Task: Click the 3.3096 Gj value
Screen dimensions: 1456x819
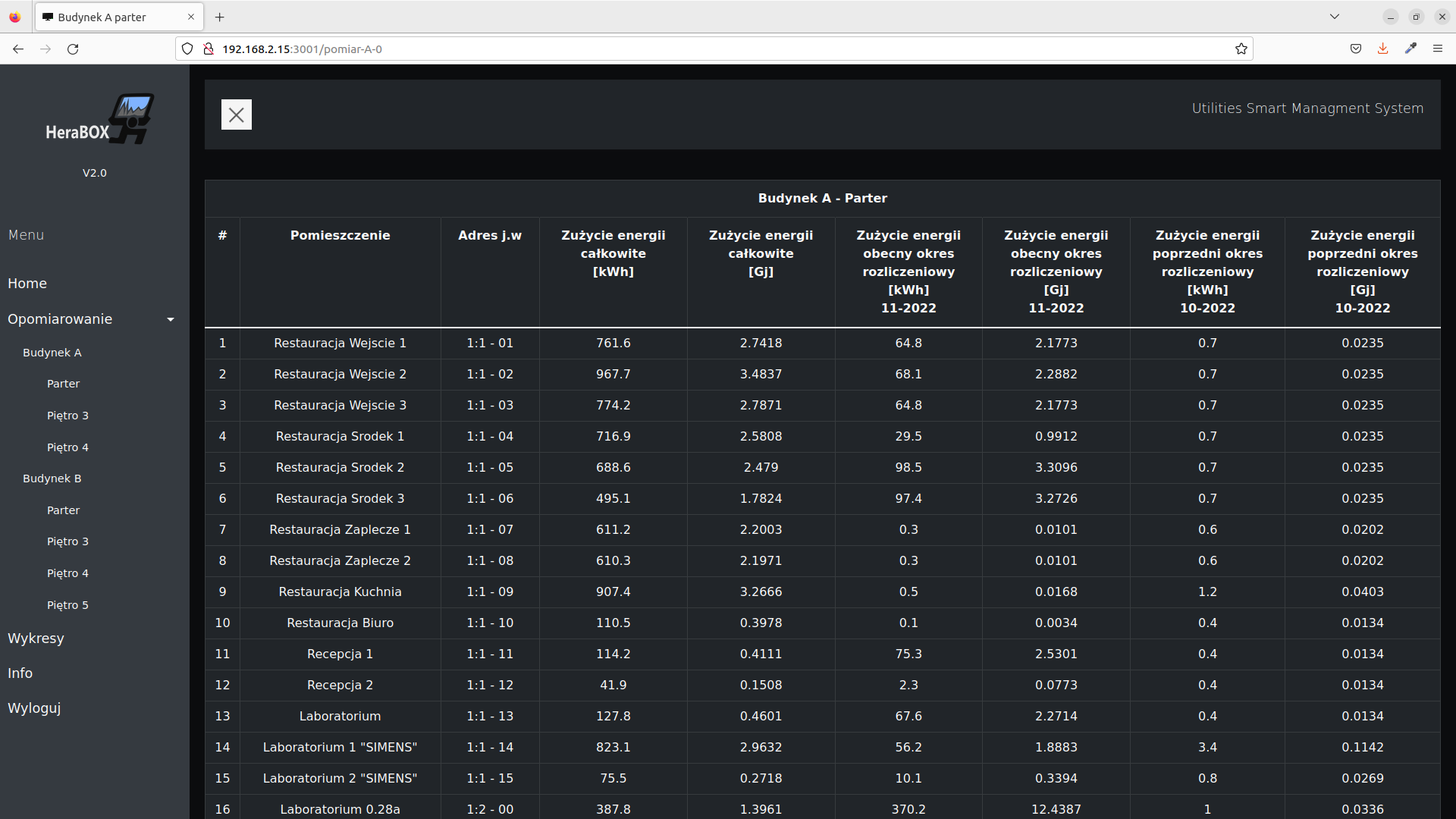Action: 1056,467
